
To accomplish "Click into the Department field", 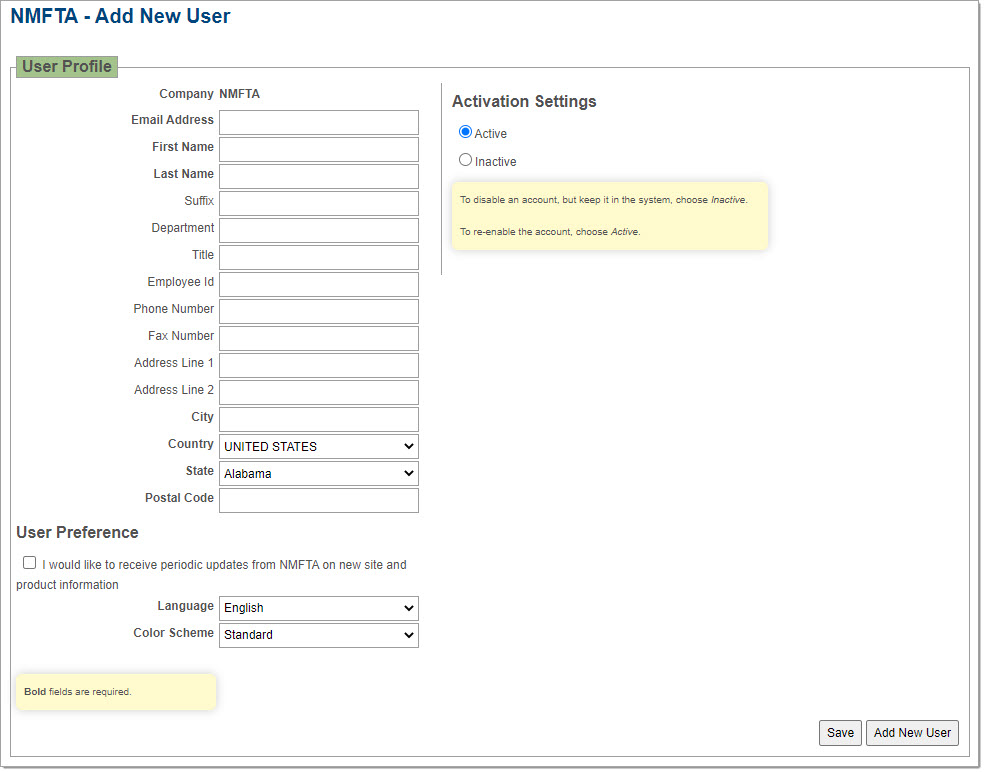I will point(319,231).
